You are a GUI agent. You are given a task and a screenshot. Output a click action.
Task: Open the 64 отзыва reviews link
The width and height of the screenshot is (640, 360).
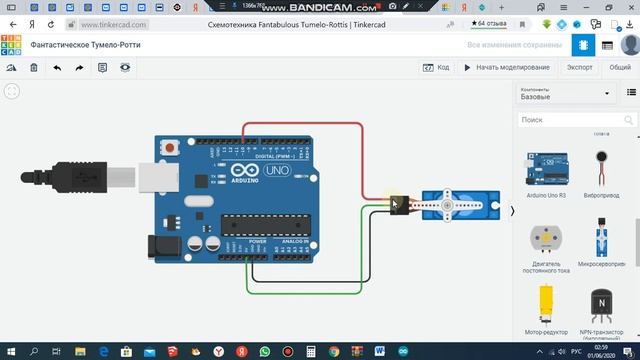click(489, 24)
